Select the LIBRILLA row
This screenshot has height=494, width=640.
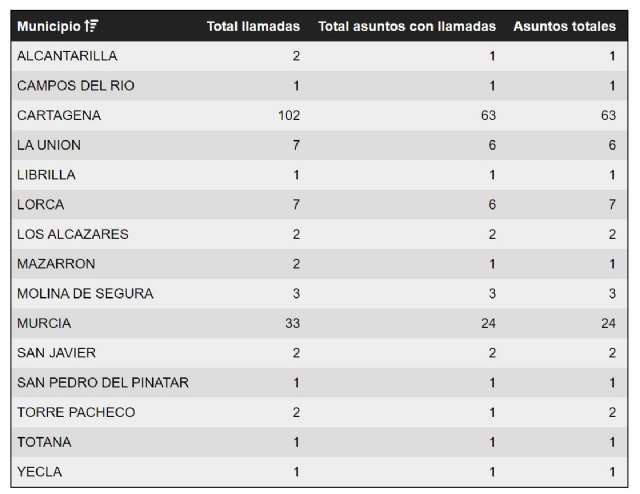pos(46,175)
